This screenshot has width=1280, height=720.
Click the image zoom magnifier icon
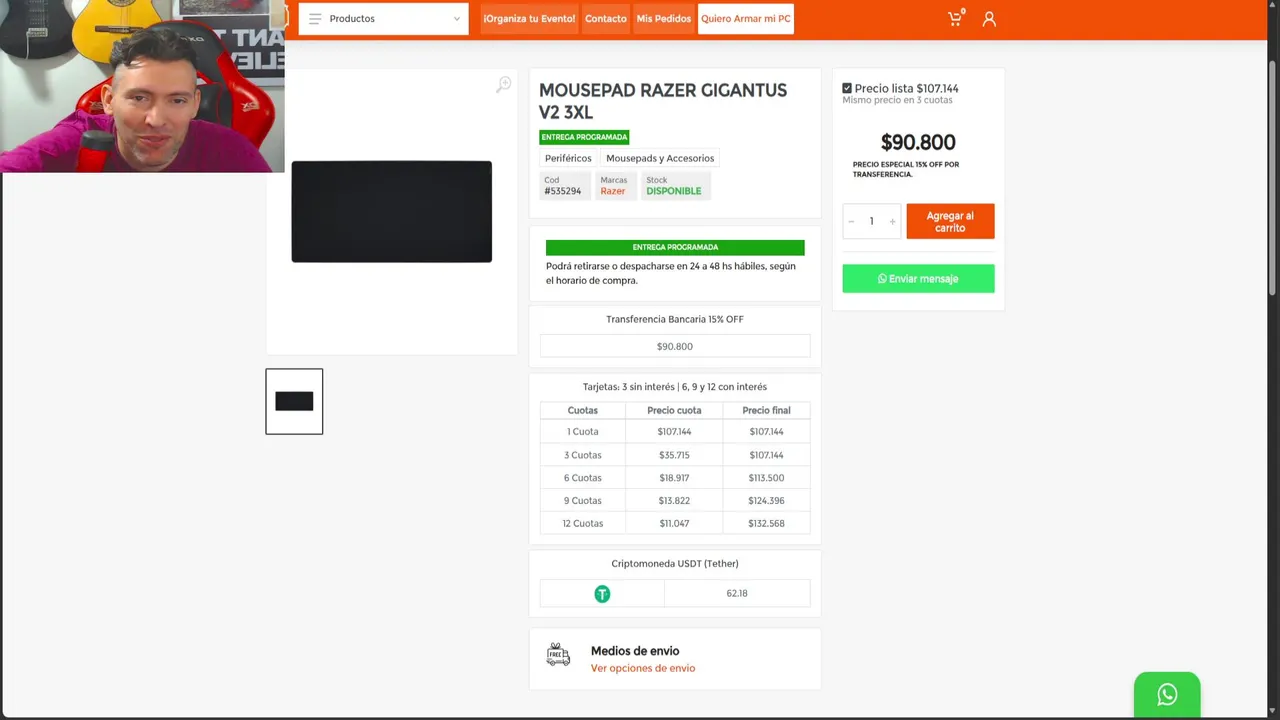(x=503, y=85)
